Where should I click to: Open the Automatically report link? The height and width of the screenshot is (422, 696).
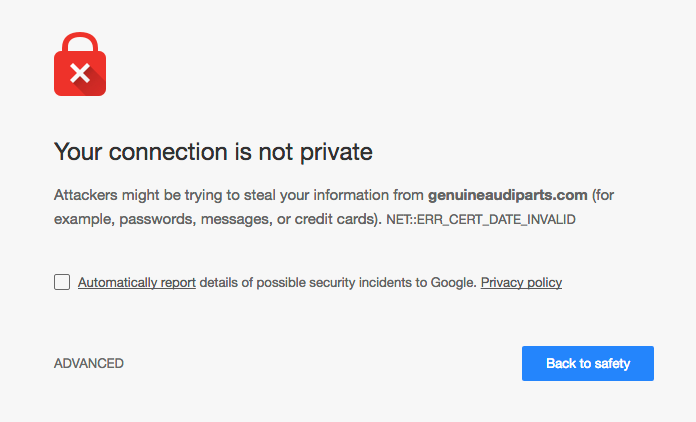(x=137, y=283)
